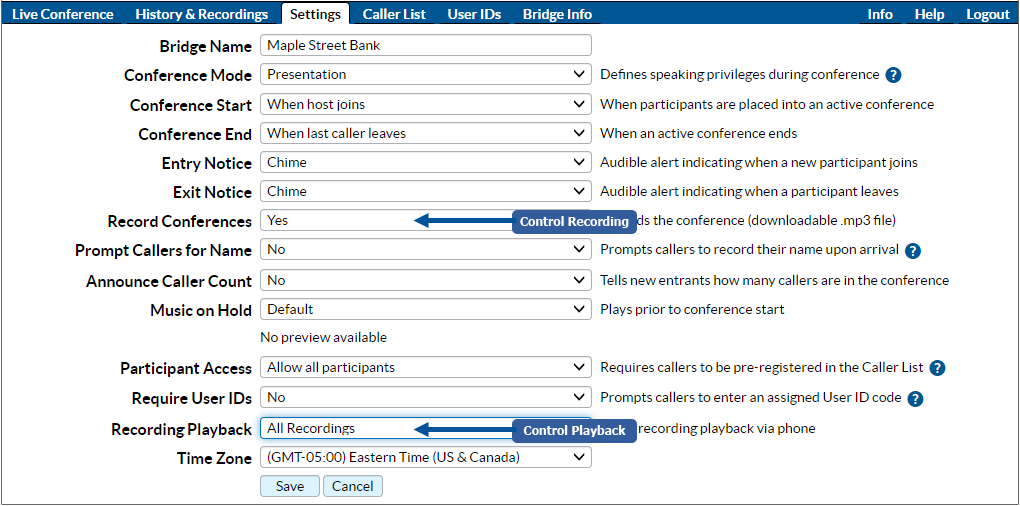Switch to the Live Conference tab

pyautogui.click(x=63, y=14)
